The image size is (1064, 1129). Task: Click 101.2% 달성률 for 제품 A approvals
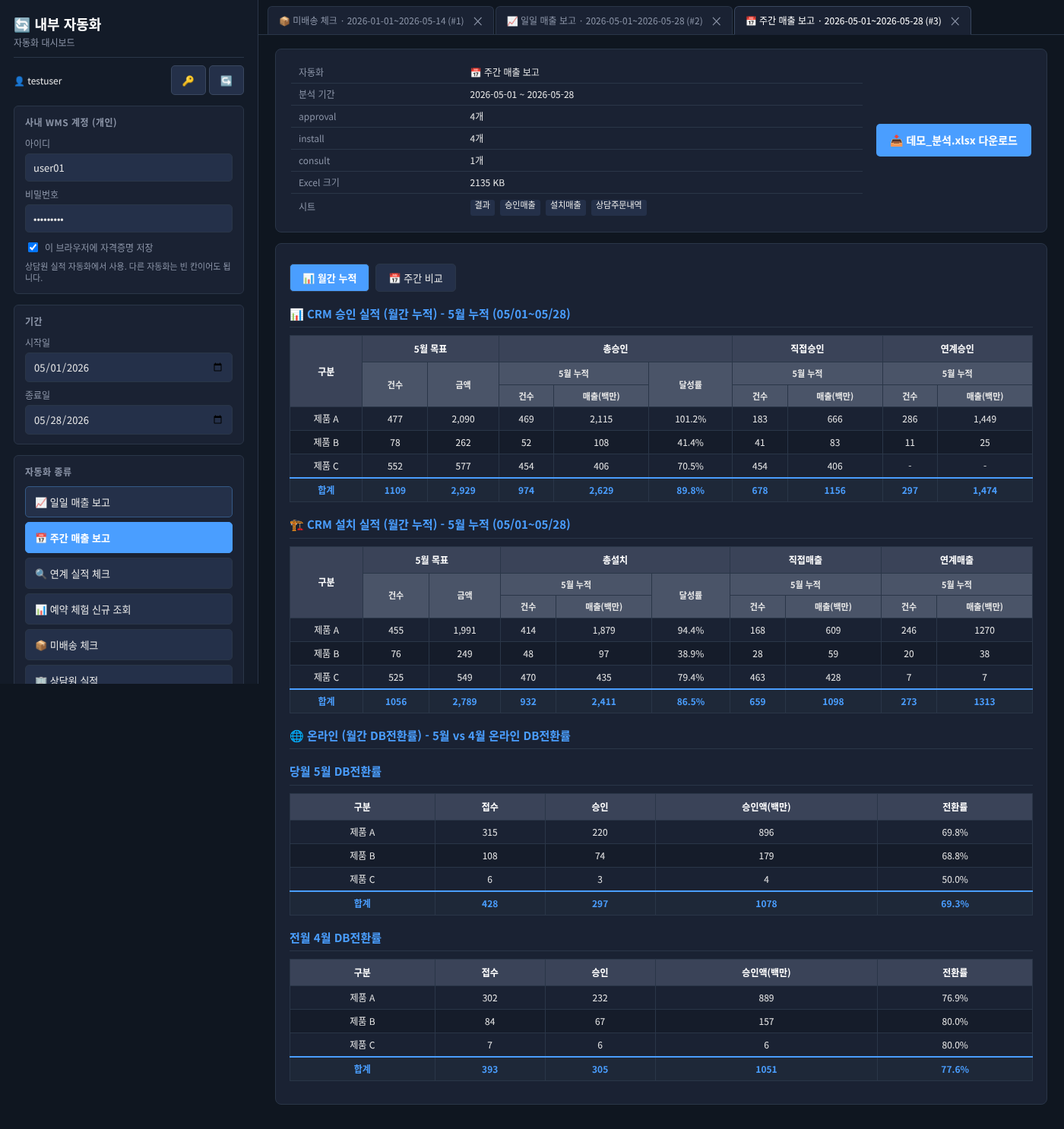click(690, 419)
